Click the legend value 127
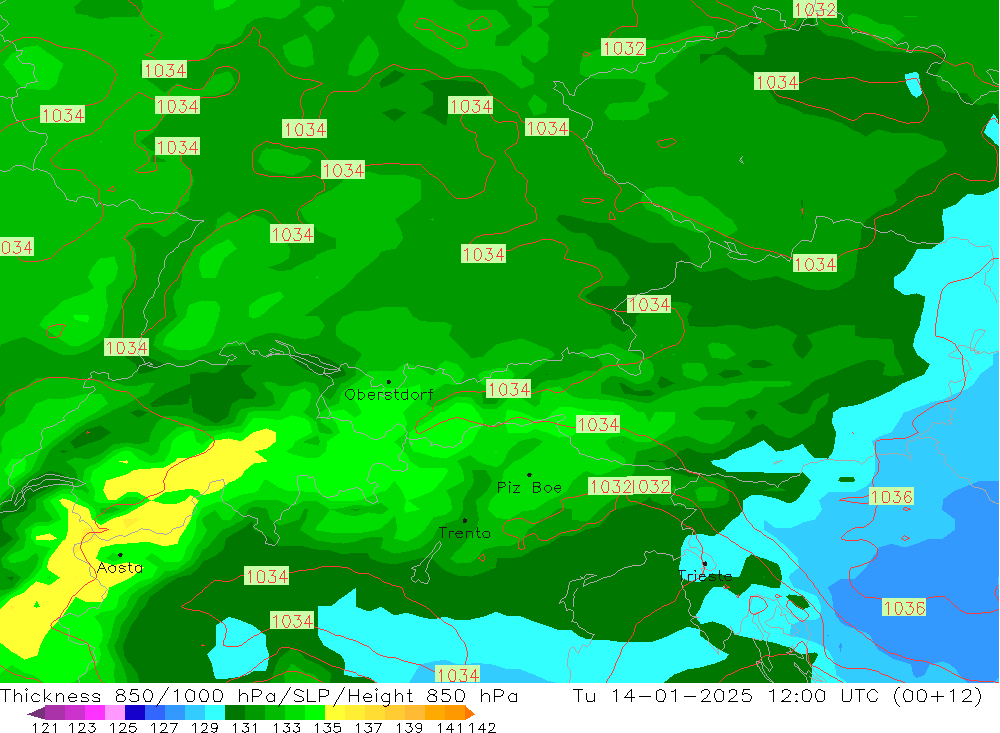This screenshot has height=733, width=1000. pyautogui.click(x=164, y=727)
